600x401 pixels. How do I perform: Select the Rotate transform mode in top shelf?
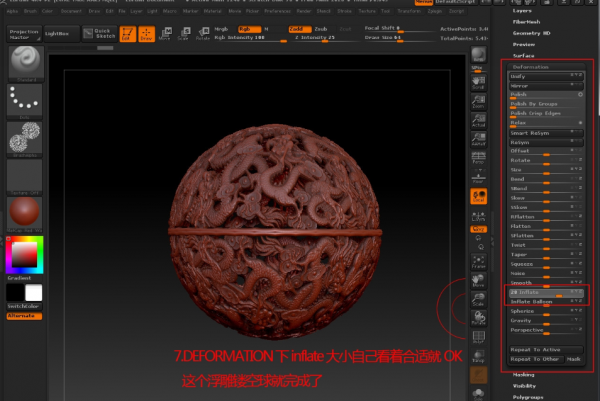[x=203, y=34]
